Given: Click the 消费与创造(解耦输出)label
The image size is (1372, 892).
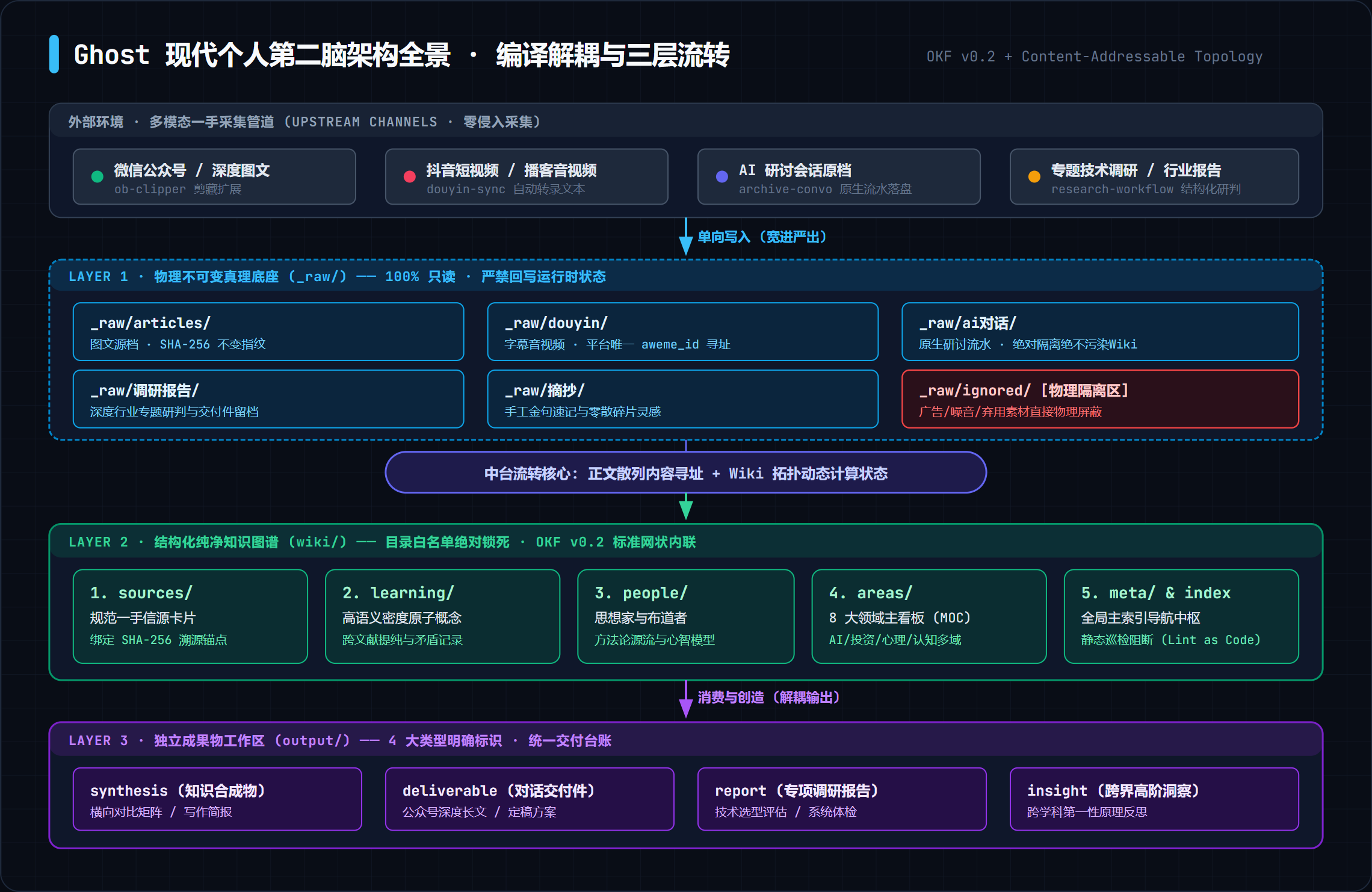Looking at the screenshot, I should coord(768,698).
